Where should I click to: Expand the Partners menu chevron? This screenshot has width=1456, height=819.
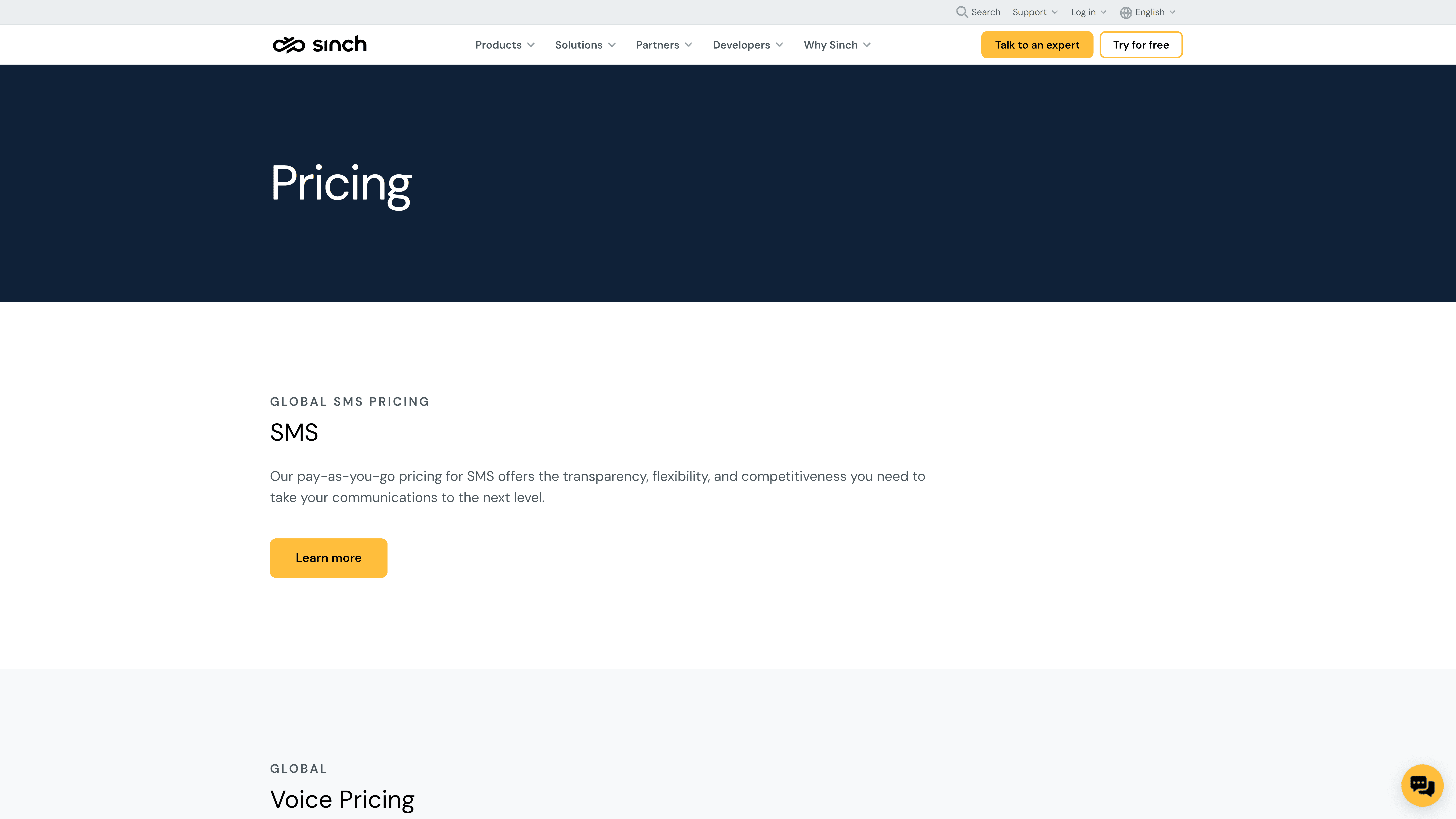click(x=688, y=45)
